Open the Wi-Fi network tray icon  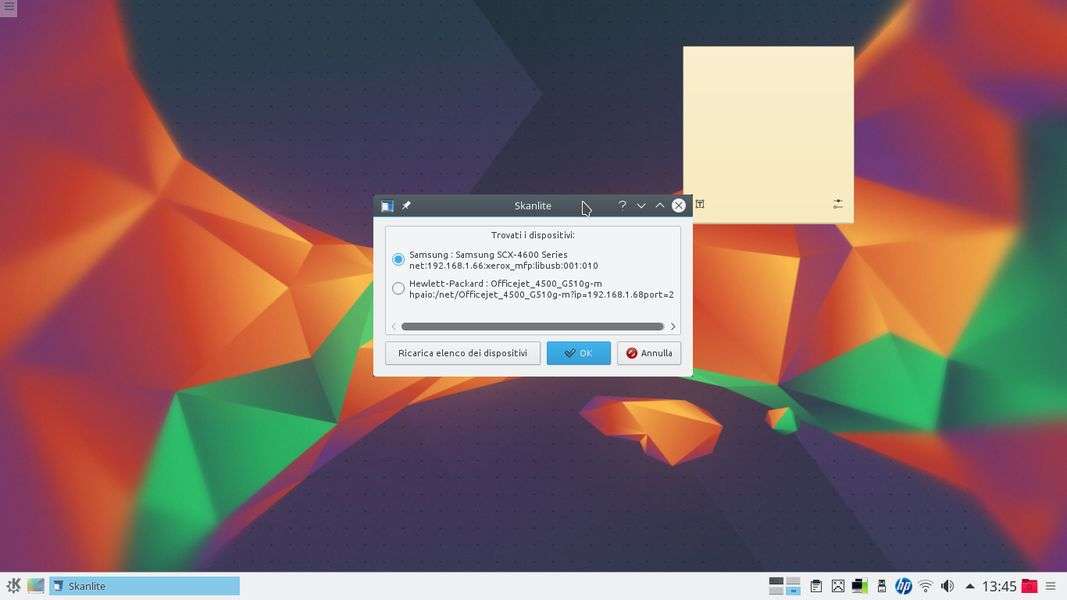click(925, 586)
